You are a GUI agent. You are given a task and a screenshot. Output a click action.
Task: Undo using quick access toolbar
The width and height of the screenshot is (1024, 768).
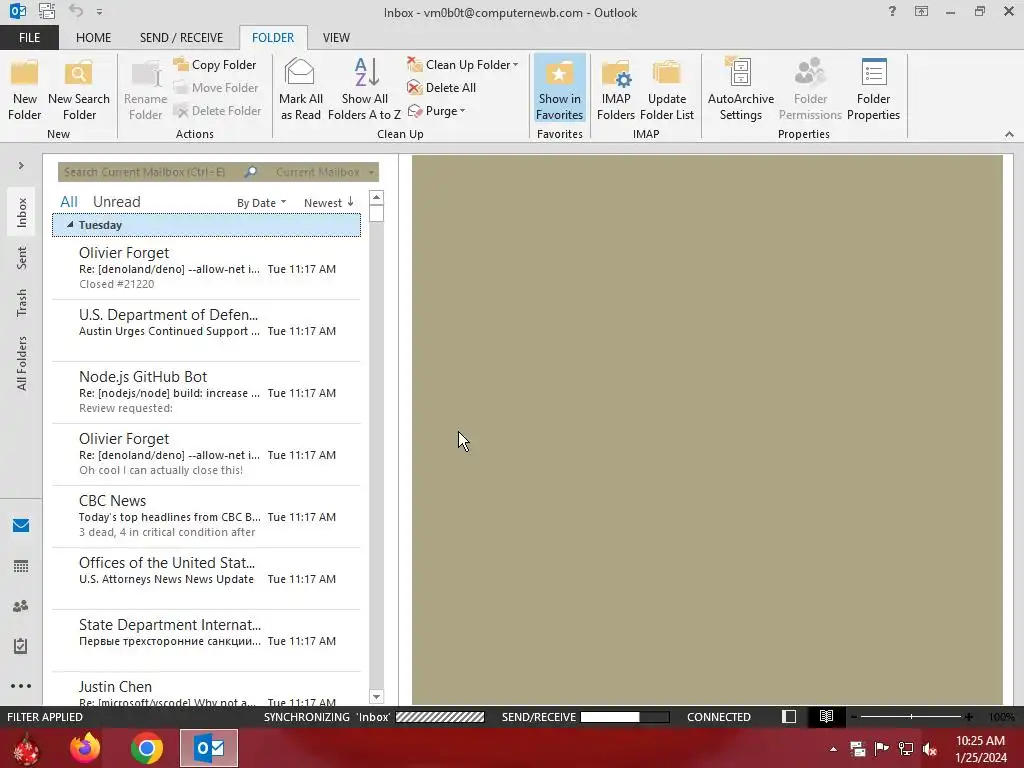point(76,11)
